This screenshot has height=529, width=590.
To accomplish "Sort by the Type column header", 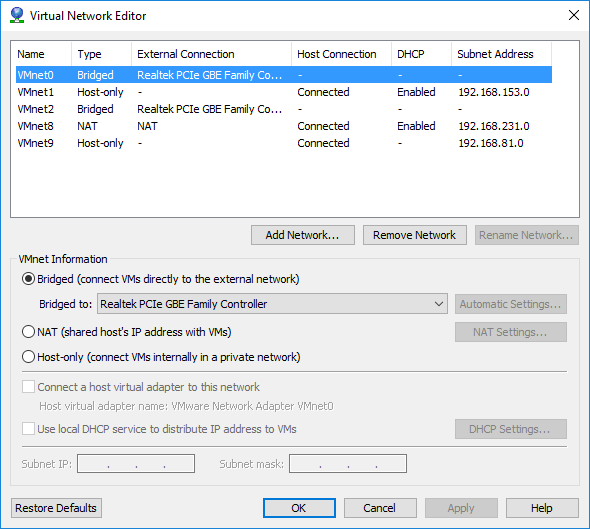I will click(x=102, y=54).
